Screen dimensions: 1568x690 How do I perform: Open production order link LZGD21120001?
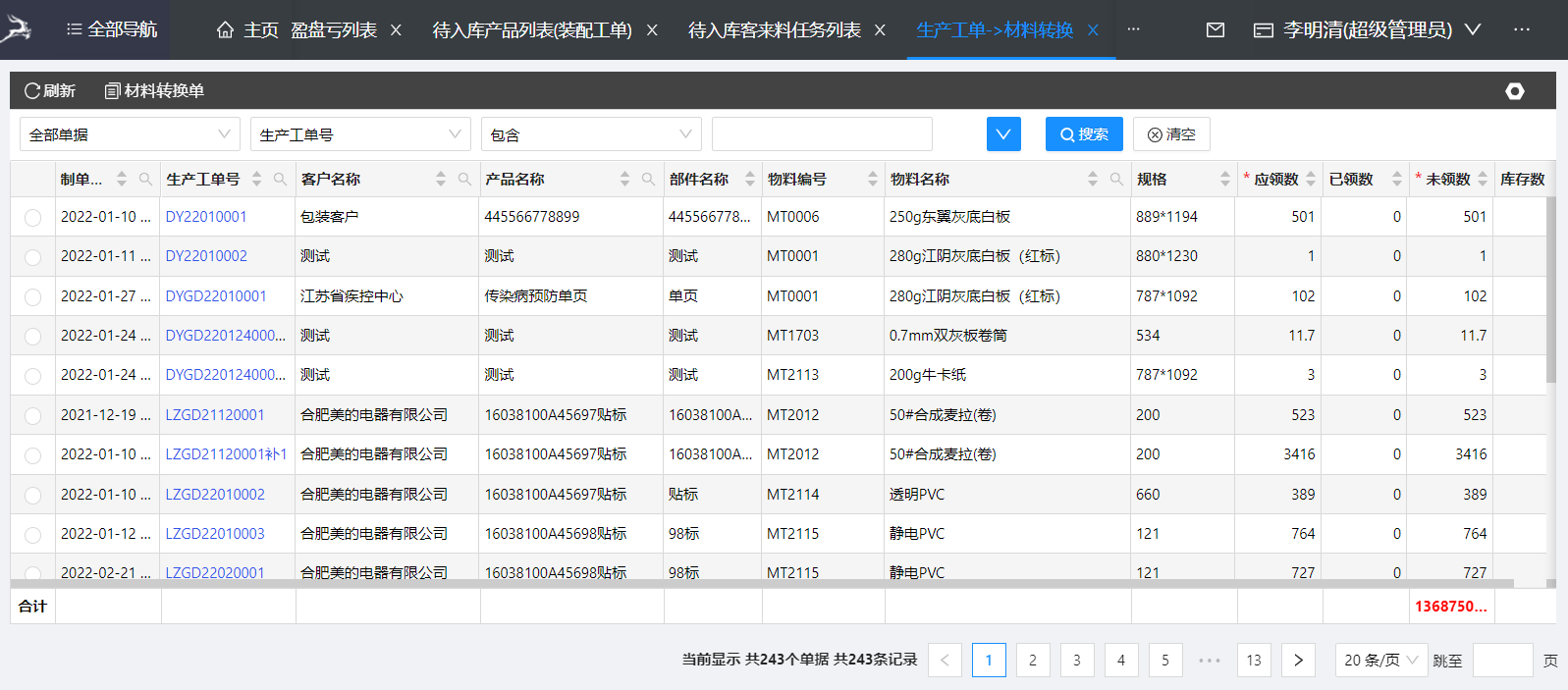(215, 415)
